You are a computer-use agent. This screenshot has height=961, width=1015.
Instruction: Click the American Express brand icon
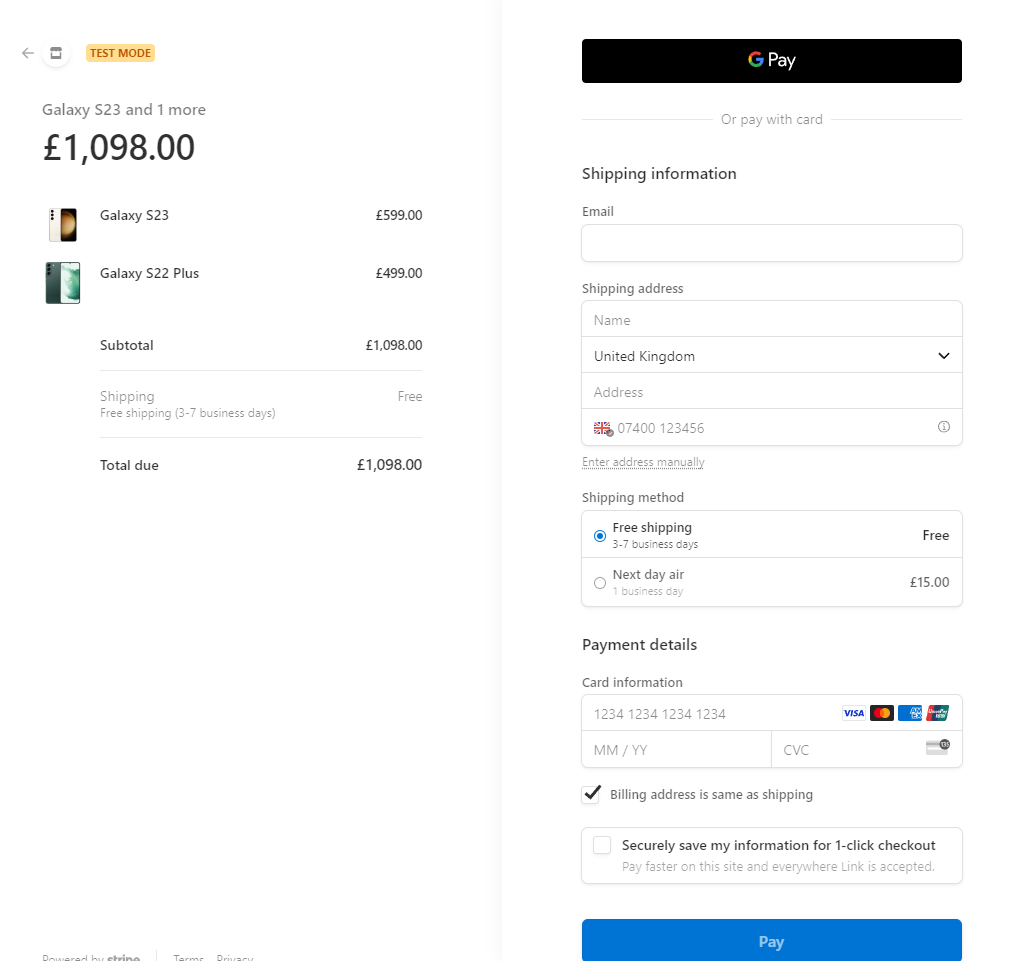909,713
